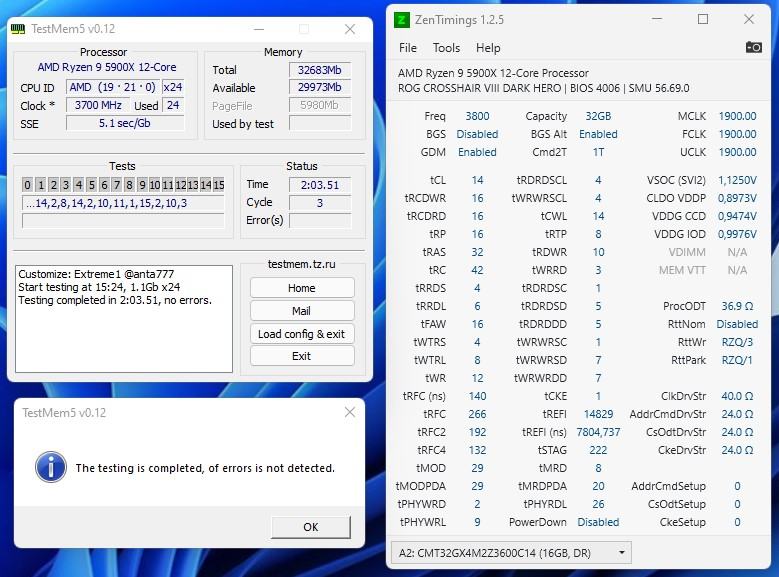
Task: Click the Home button in TestMem5
Action: tap(302, 288)
